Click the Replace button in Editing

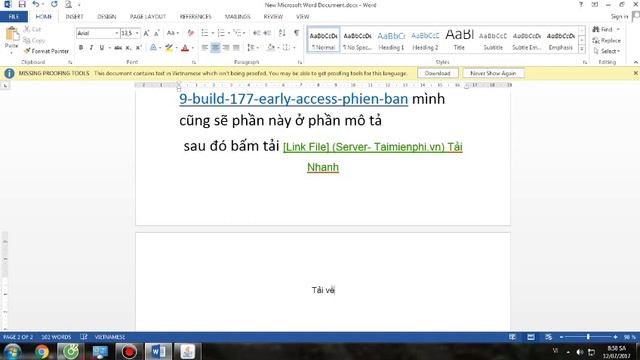(607, 40)
